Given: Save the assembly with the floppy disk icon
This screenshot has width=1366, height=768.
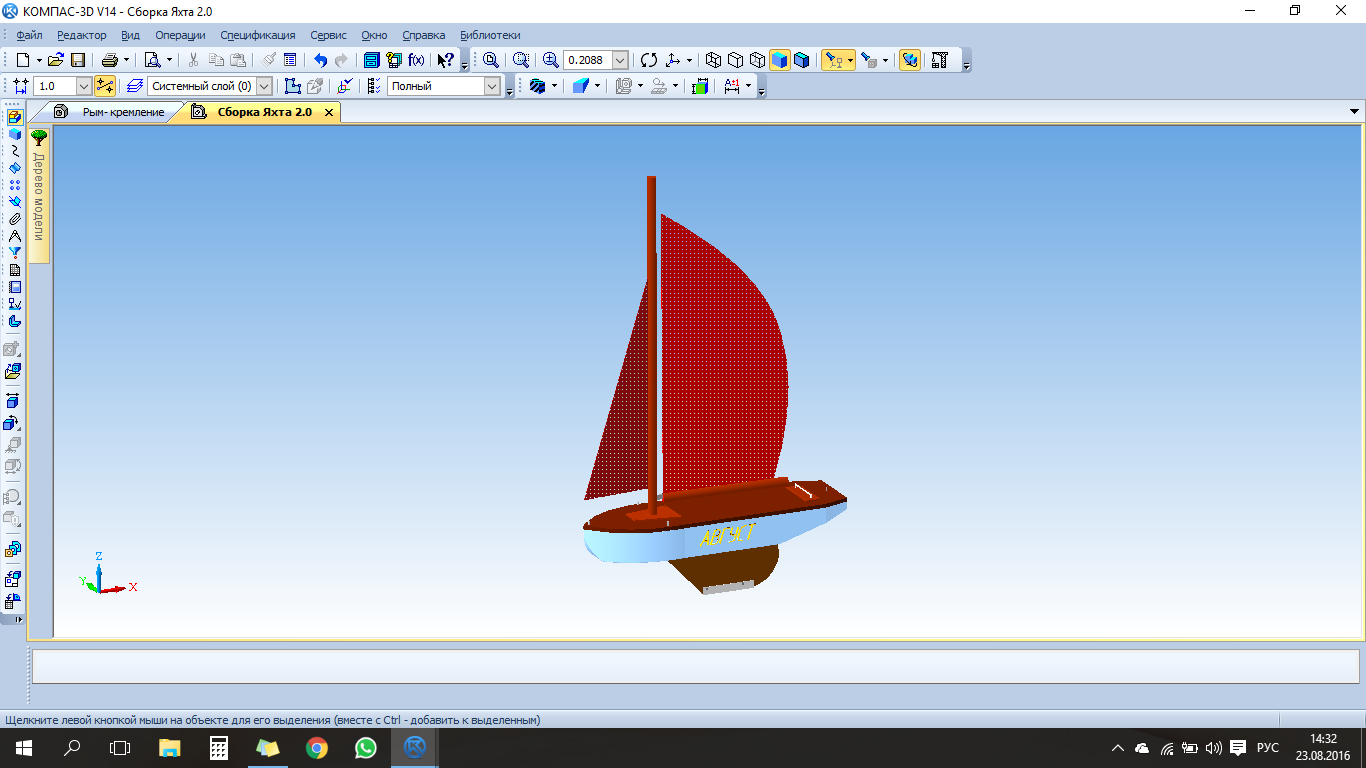Looking at the screenshot, I should coord(78,60).
